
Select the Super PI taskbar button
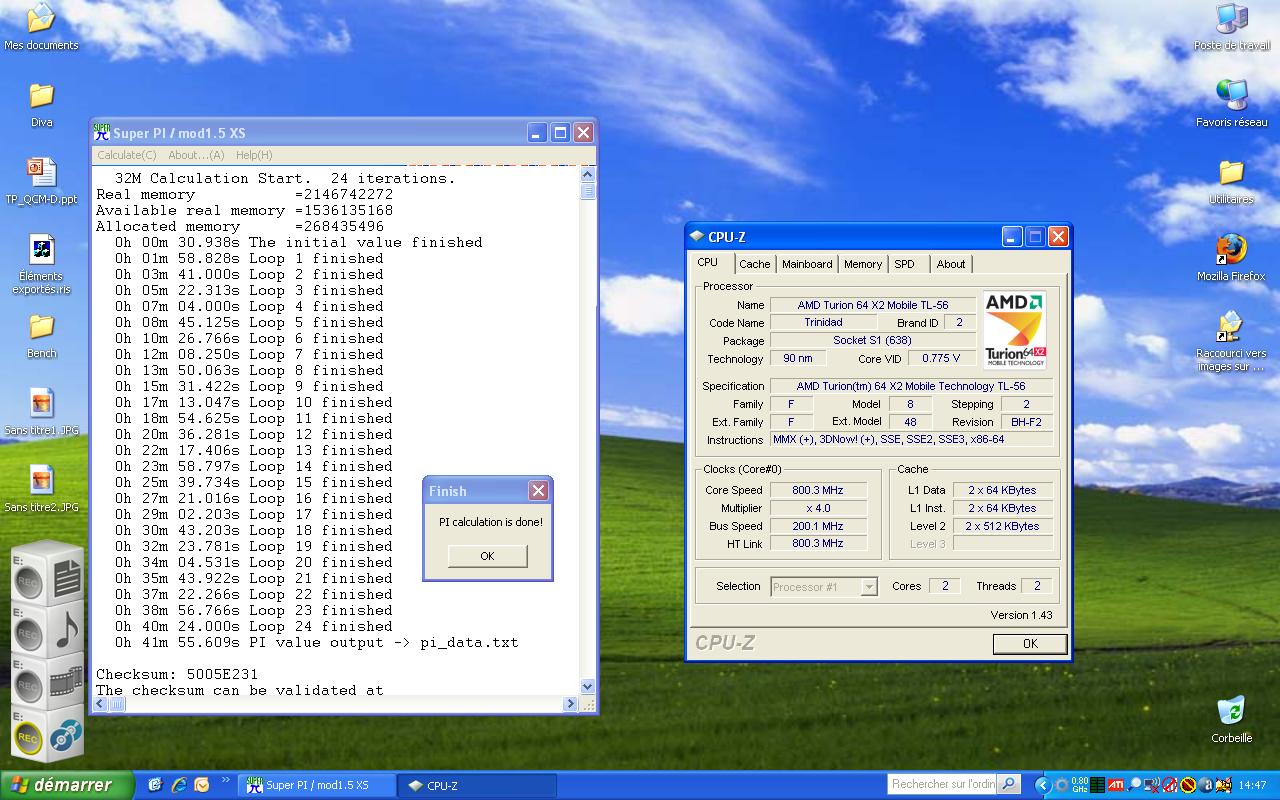[319, 786]
